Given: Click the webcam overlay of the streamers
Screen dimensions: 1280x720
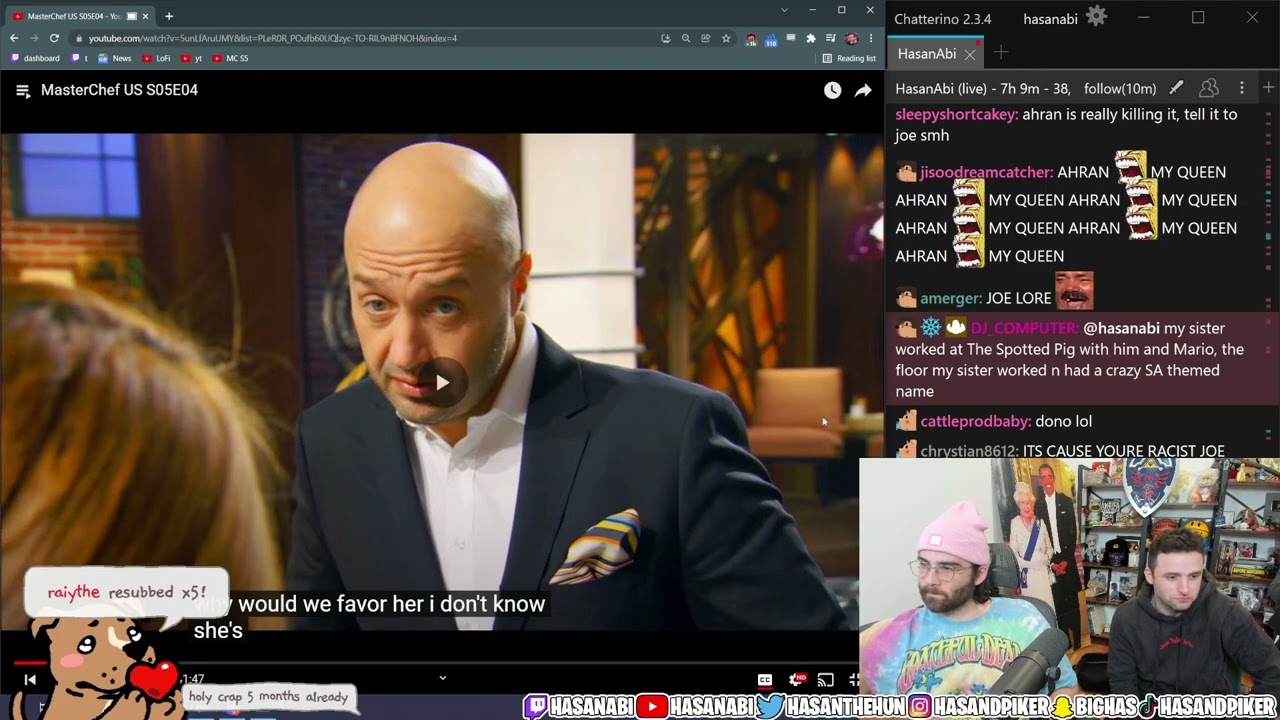Looking at the screenshot, I should [1069, 575].
